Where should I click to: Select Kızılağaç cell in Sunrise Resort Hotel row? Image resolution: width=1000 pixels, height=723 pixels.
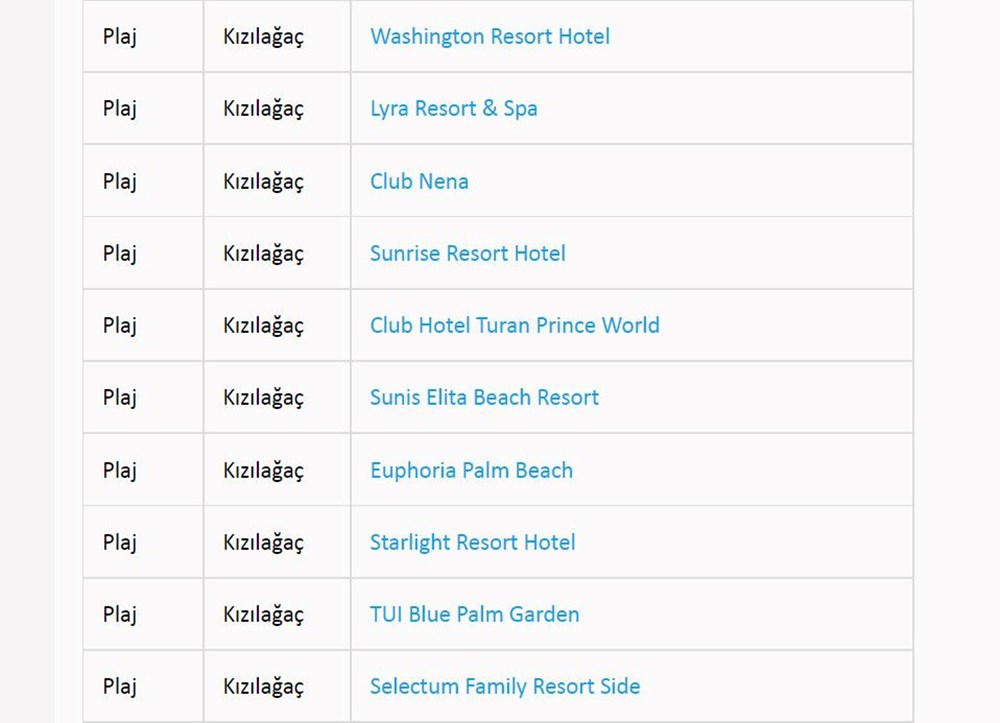[x=263, y=254]
